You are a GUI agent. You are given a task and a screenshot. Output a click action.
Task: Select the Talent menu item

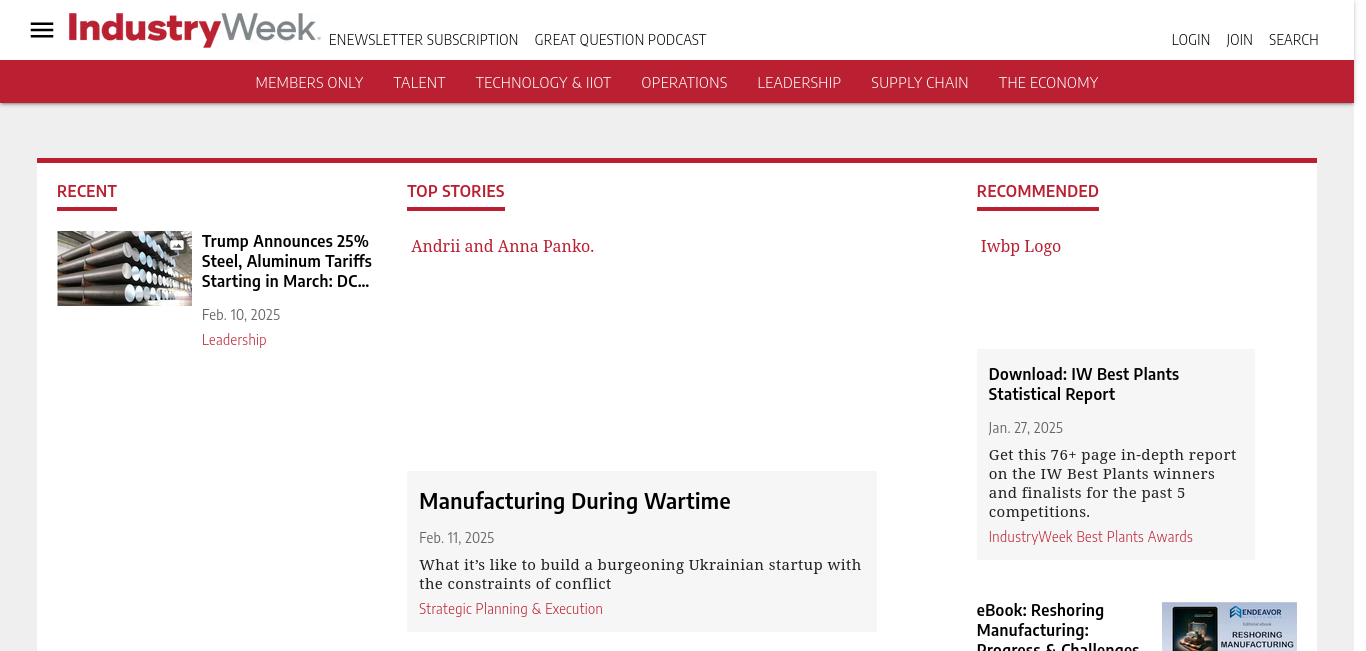419,83
